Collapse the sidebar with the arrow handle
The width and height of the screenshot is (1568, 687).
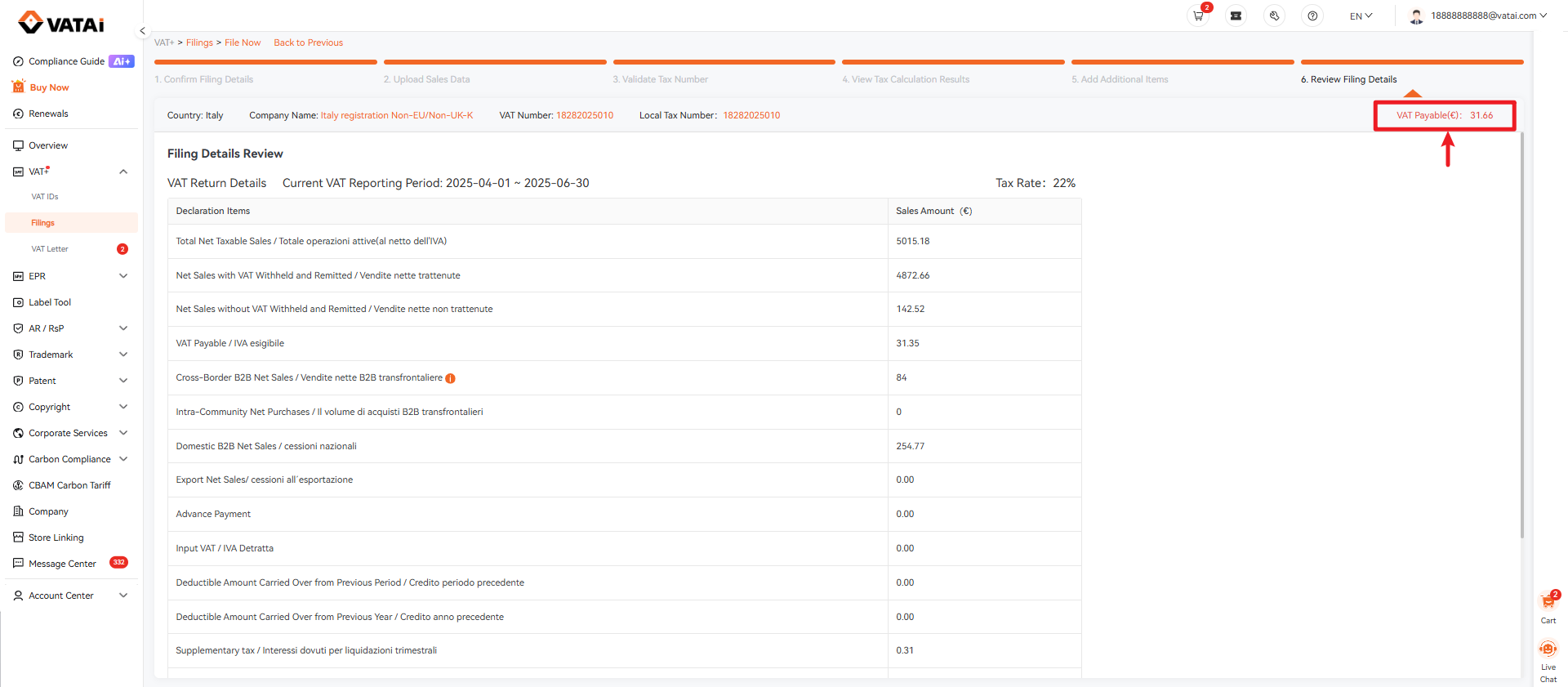click(142, 31)
